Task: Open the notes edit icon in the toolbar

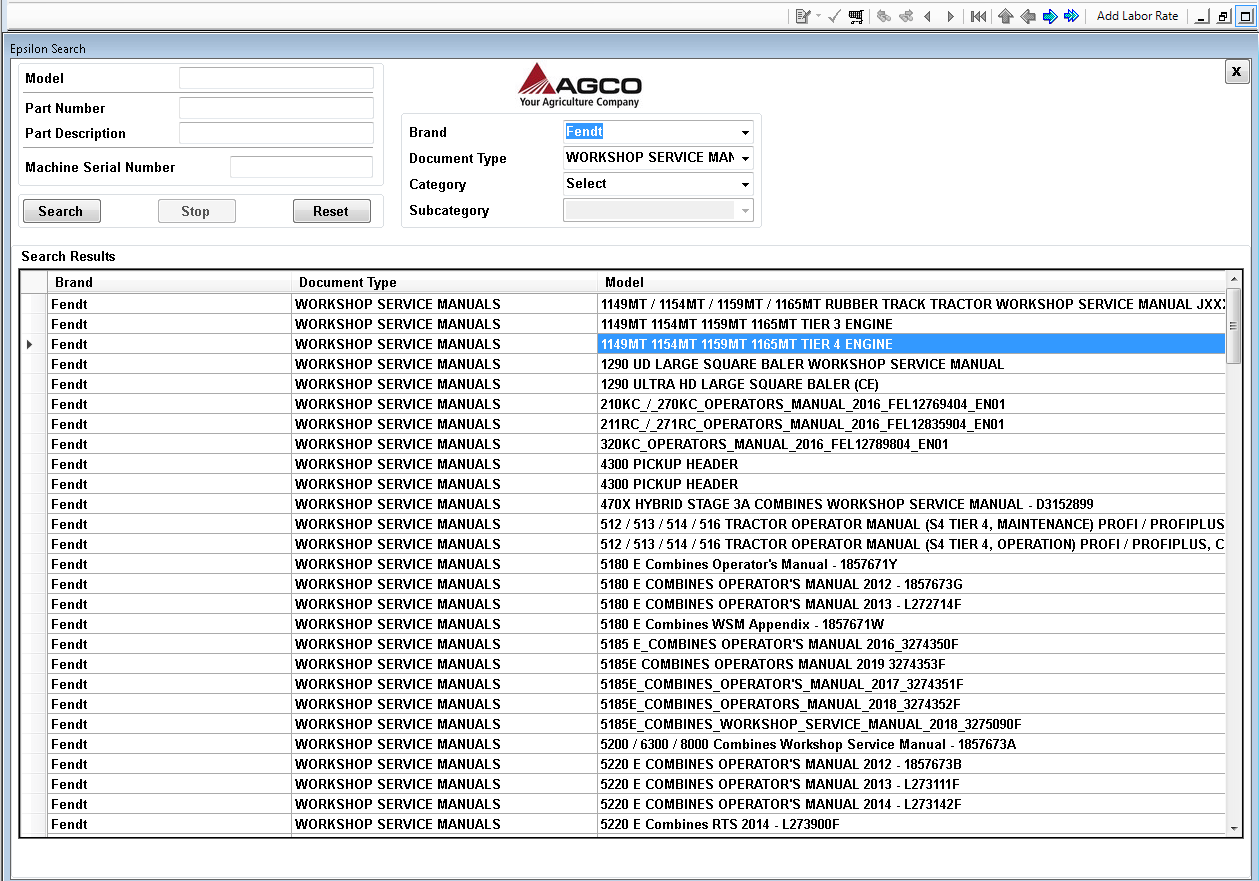Action: (x=802, y=16)
